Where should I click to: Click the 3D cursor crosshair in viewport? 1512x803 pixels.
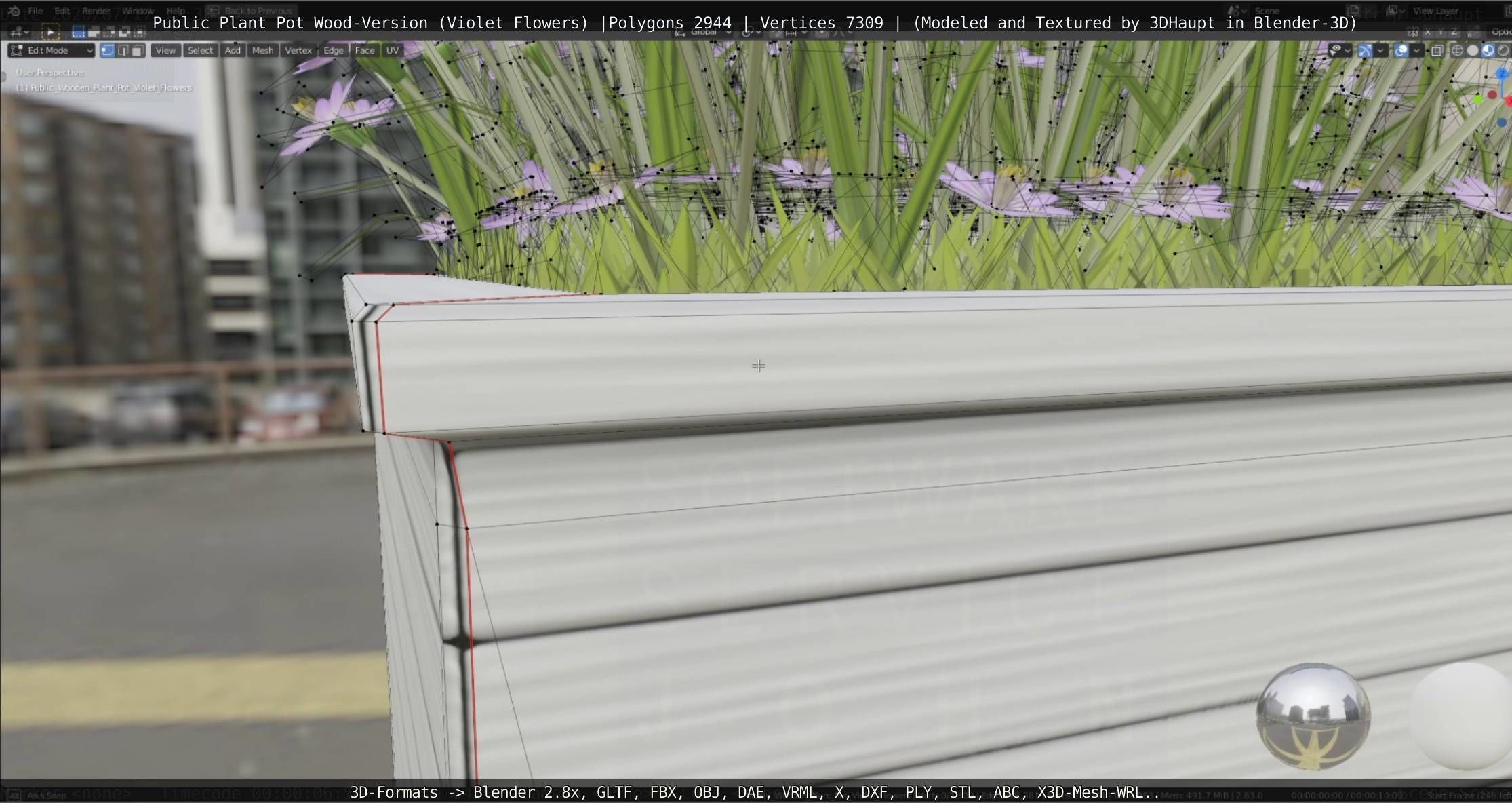click(x=758, y=366)
